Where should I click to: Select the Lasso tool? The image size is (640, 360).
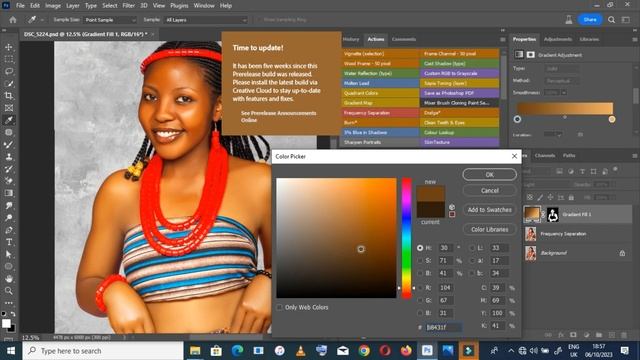coord(9,71)
